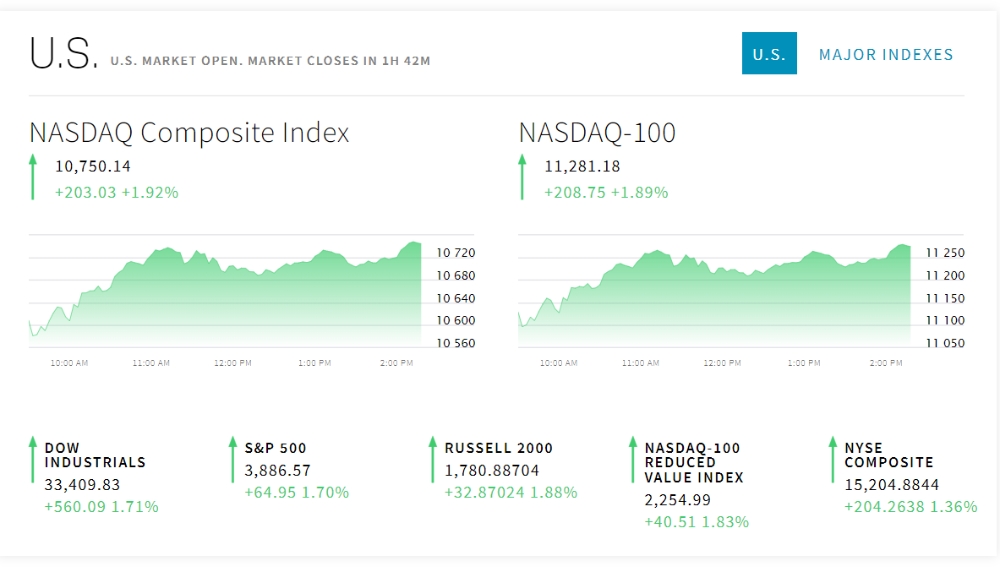The image size is (1000, 572).
Task: Click the NASDAQ Composite intraday area chart
Action: pyautogui.click(x=225, y=295)
